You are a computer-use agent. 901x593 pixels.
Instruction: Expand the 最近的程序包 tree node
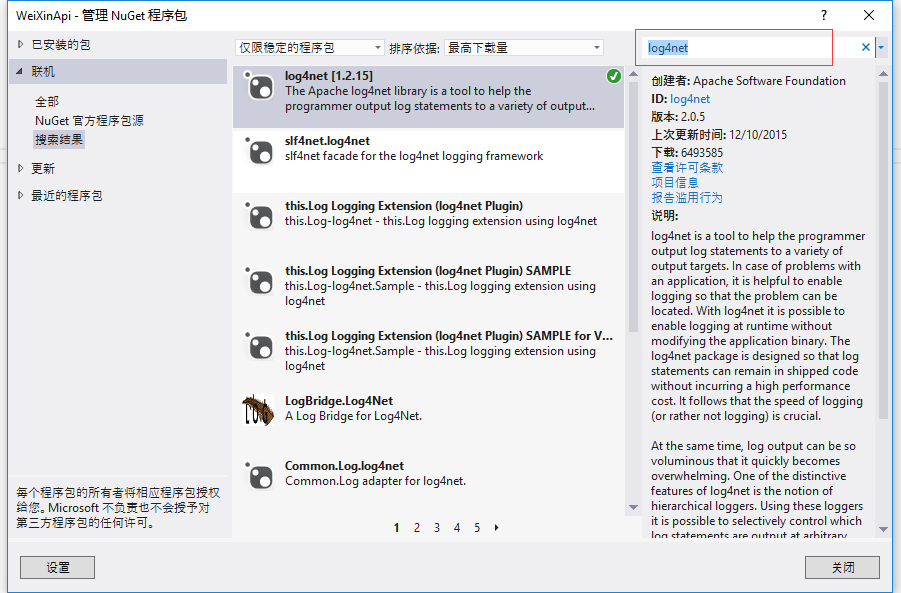pos(21,195)
